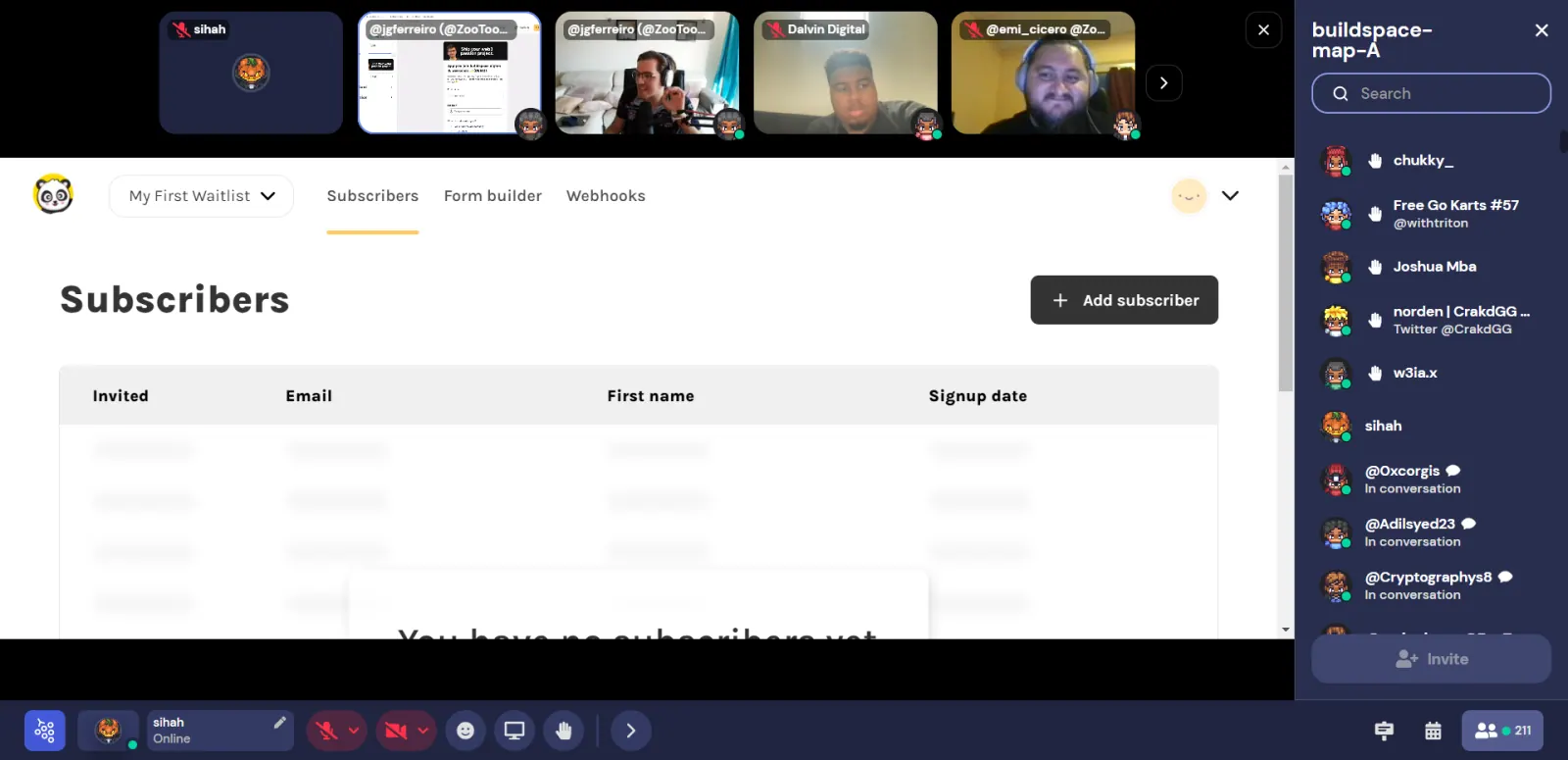Click the Add subscriber button
This screenshot has height=760, width=1568.
[1124, 300]
